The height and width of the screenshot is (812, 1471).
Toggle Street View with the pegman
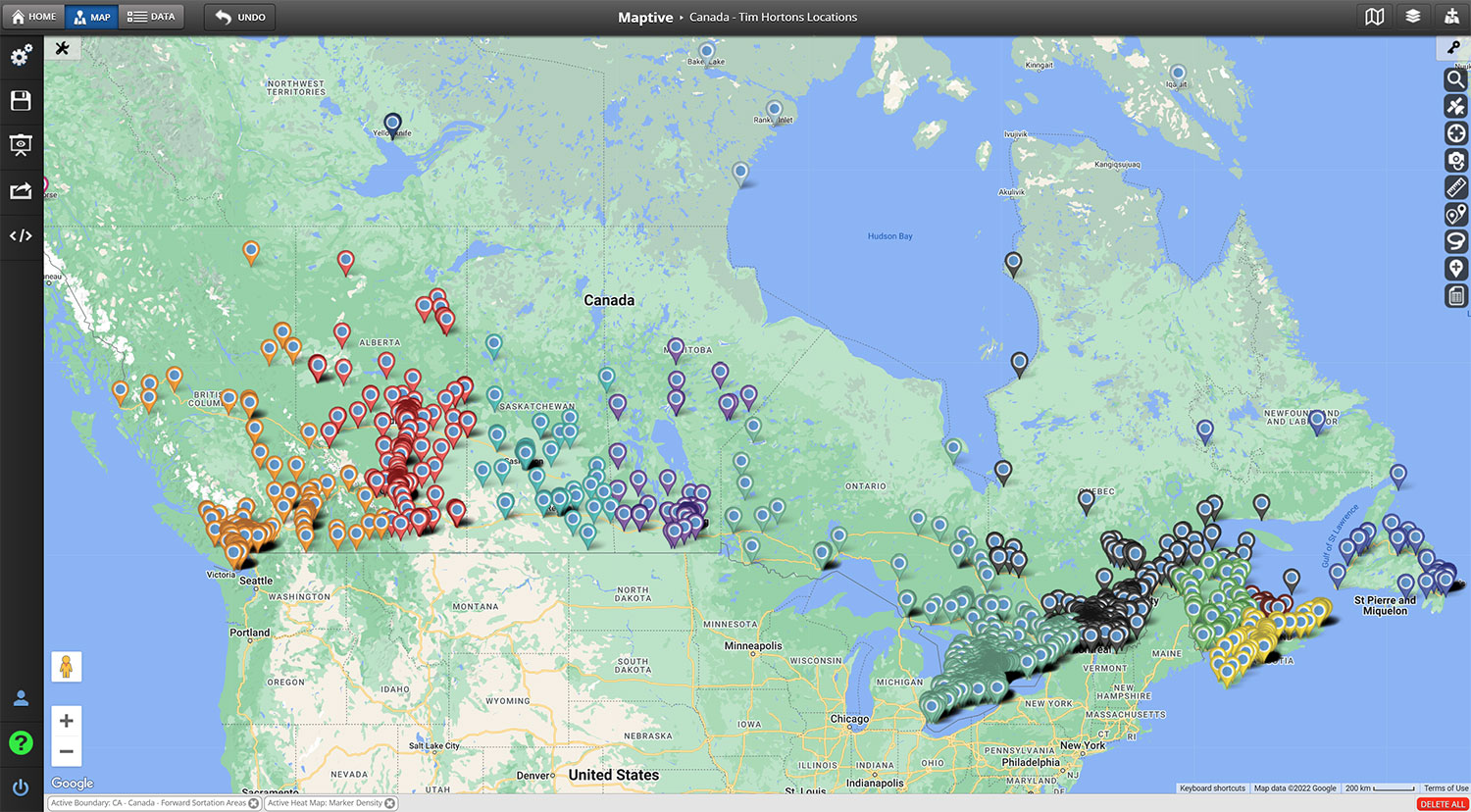click(x=67, y=667)
